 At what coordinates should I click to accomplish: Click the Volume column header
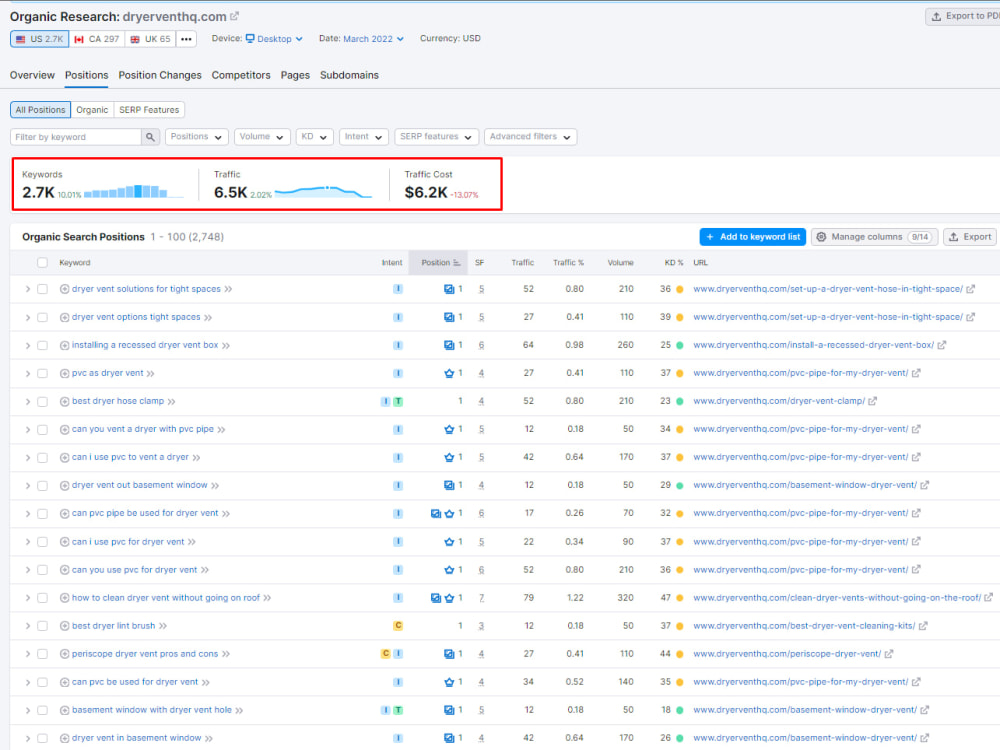[620, 263]
